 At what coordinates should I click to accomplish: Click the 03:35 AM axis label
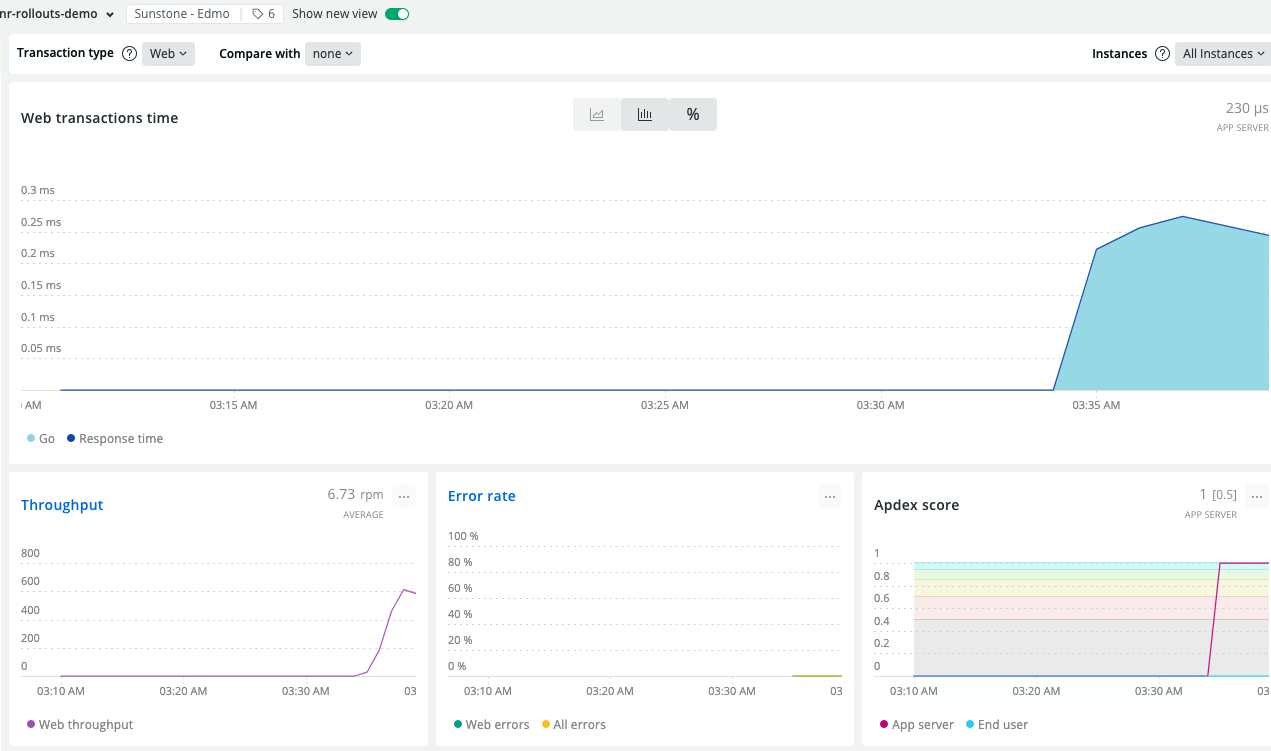pos(1096,405)
